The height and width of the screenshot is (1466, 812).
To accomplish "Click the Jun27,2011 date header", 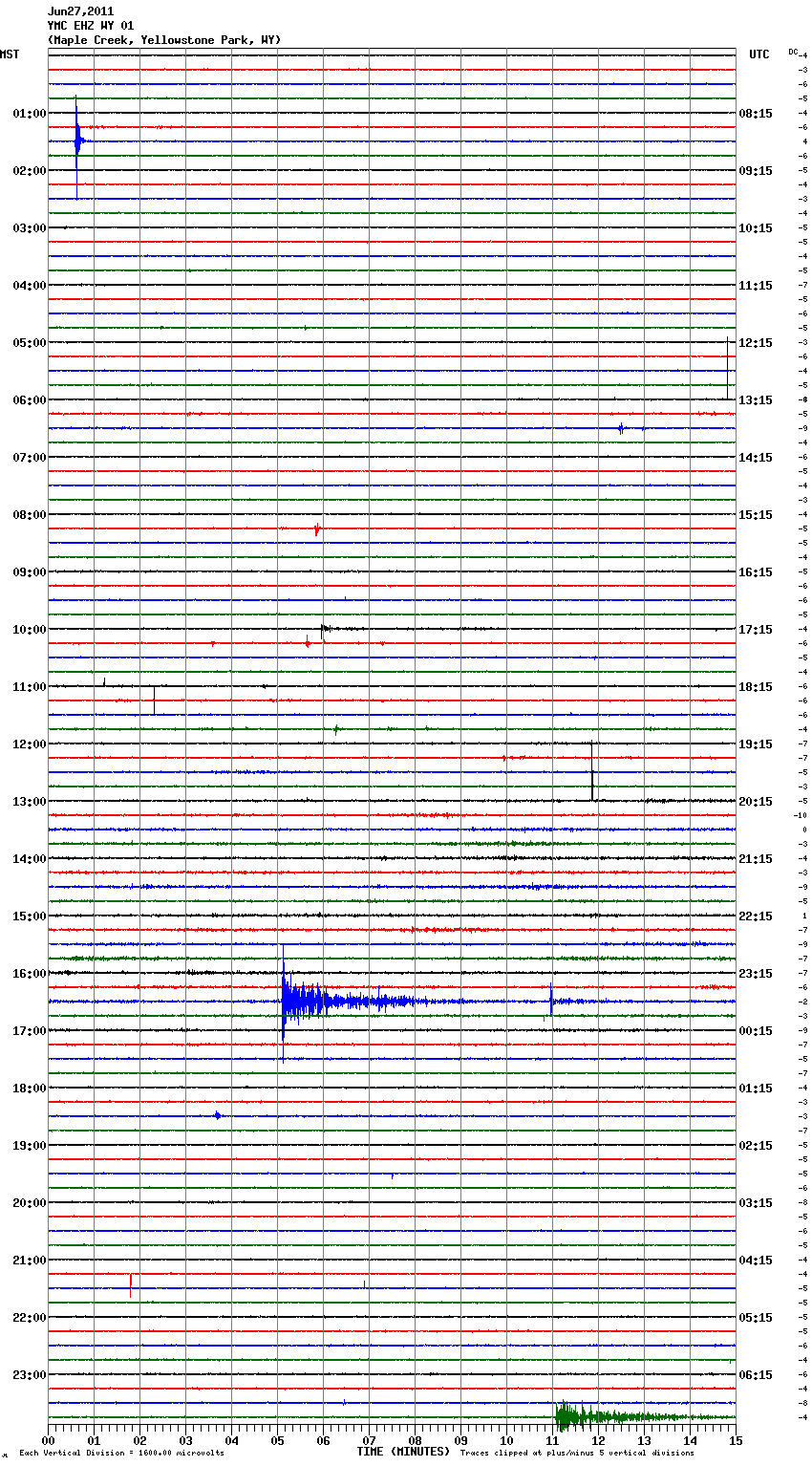I will [x=80, y=11].
